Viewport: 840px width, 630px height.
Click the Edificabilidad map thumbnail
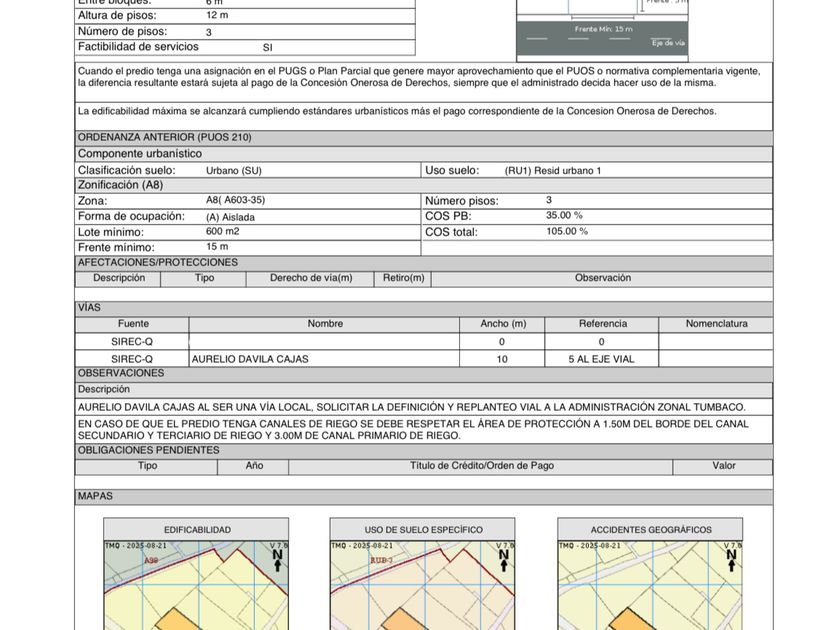(196, 585)
